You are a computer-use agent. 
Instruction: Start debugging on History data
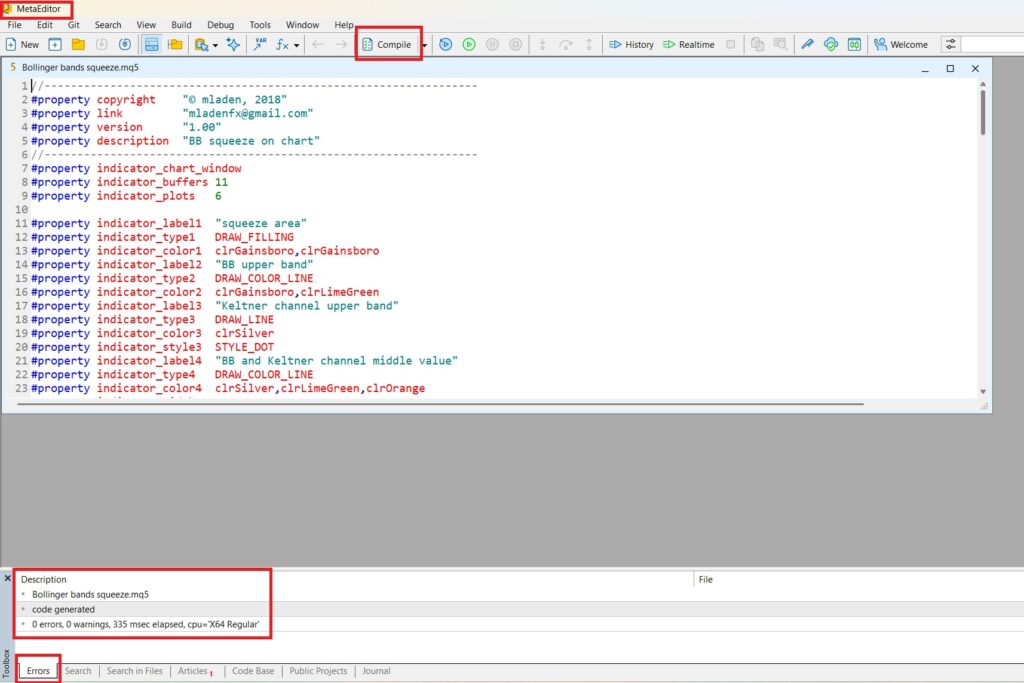click(631, 45)
